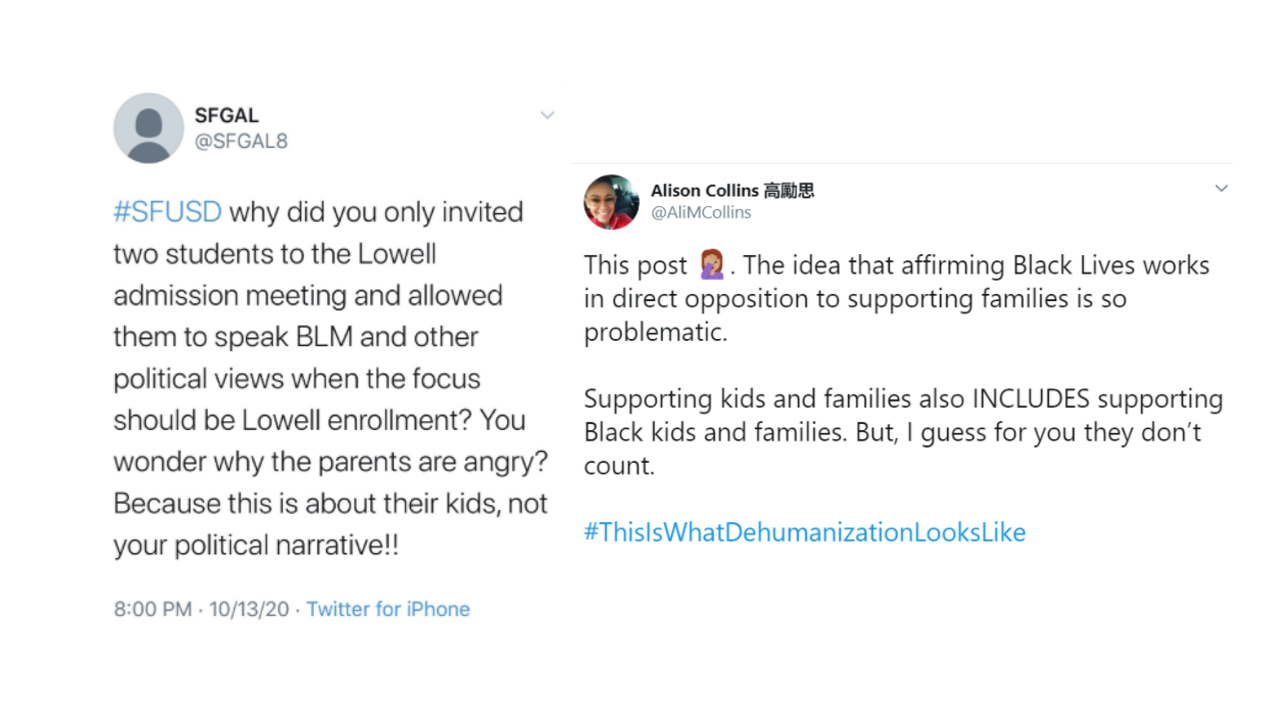
Task: Click the 10/13/20 date text
Action: tap(249, 609)
